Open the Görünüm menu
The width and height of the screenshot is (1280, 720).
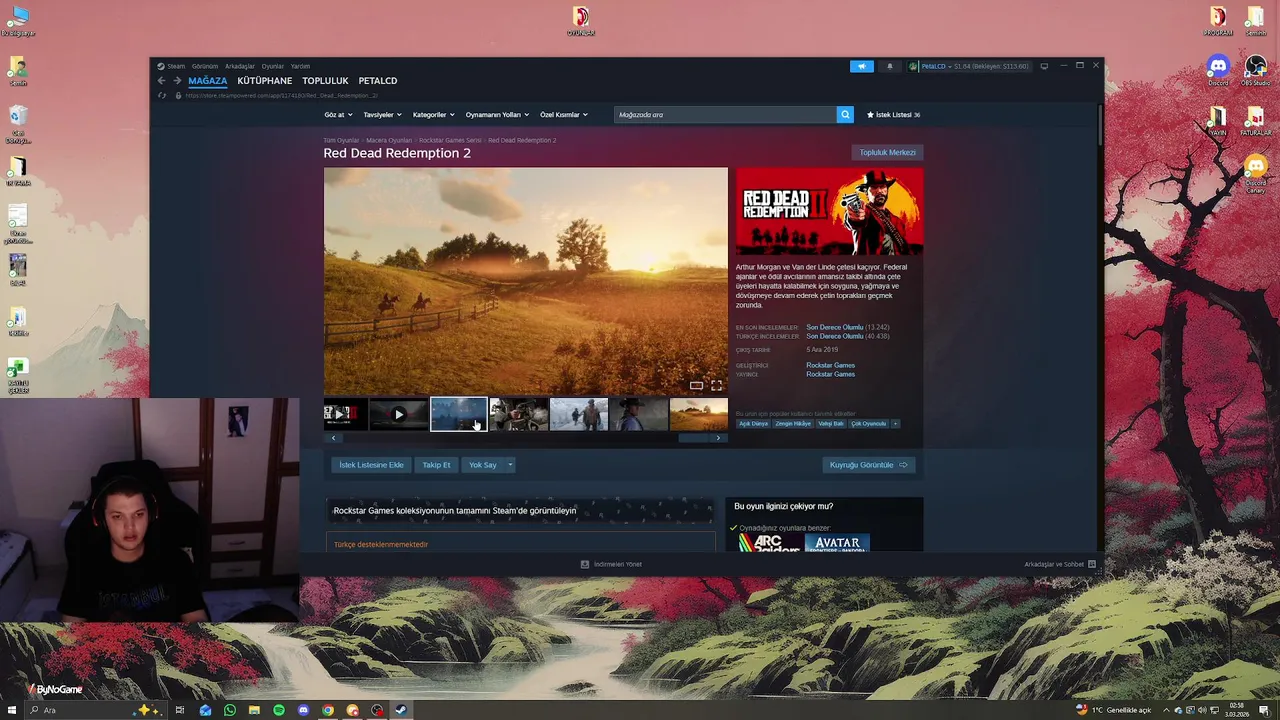coord(205,66)
